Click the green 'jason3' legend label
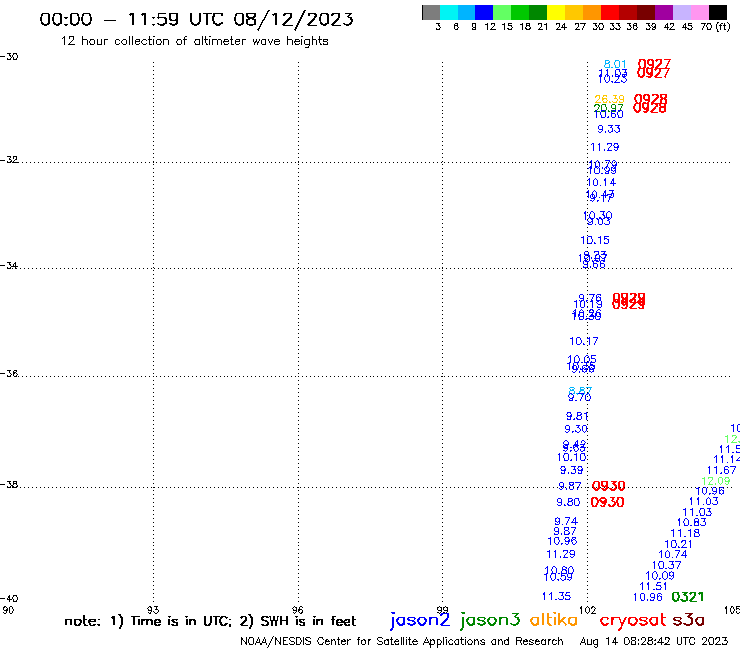Image resolution: width=740 pixels, height=650 pixels. [490, 620]
